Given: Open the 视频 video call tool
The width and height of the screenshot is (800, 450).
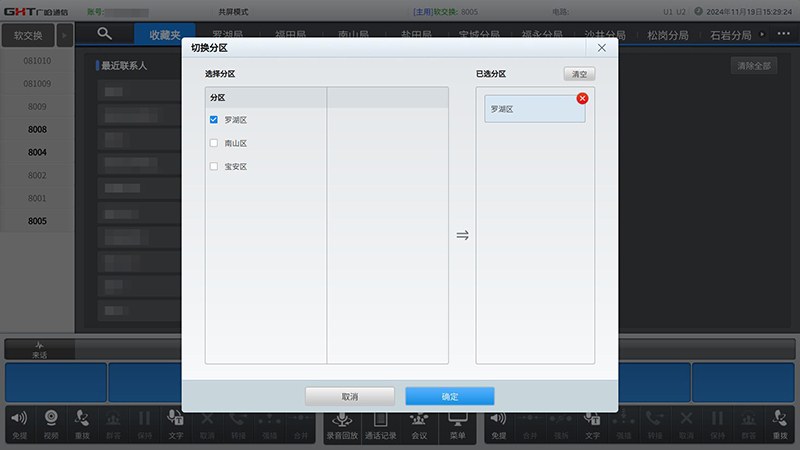Looking at the screenshot, I should click(x=50, y=423).
